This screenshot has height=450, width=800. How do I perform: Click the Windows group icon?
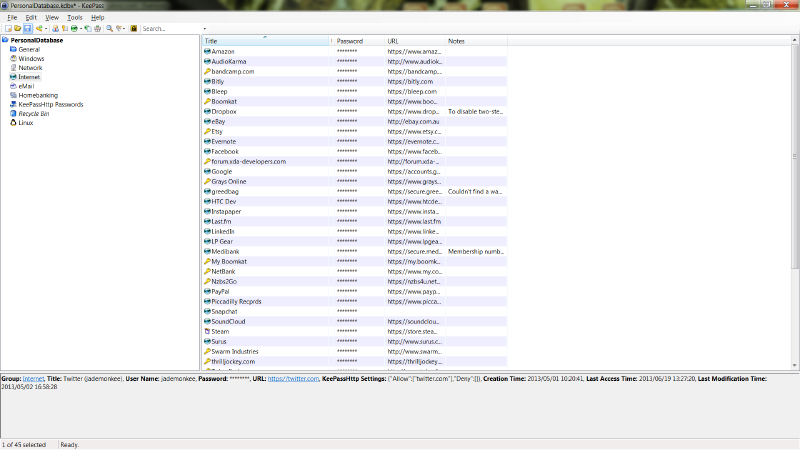(13, 59)
